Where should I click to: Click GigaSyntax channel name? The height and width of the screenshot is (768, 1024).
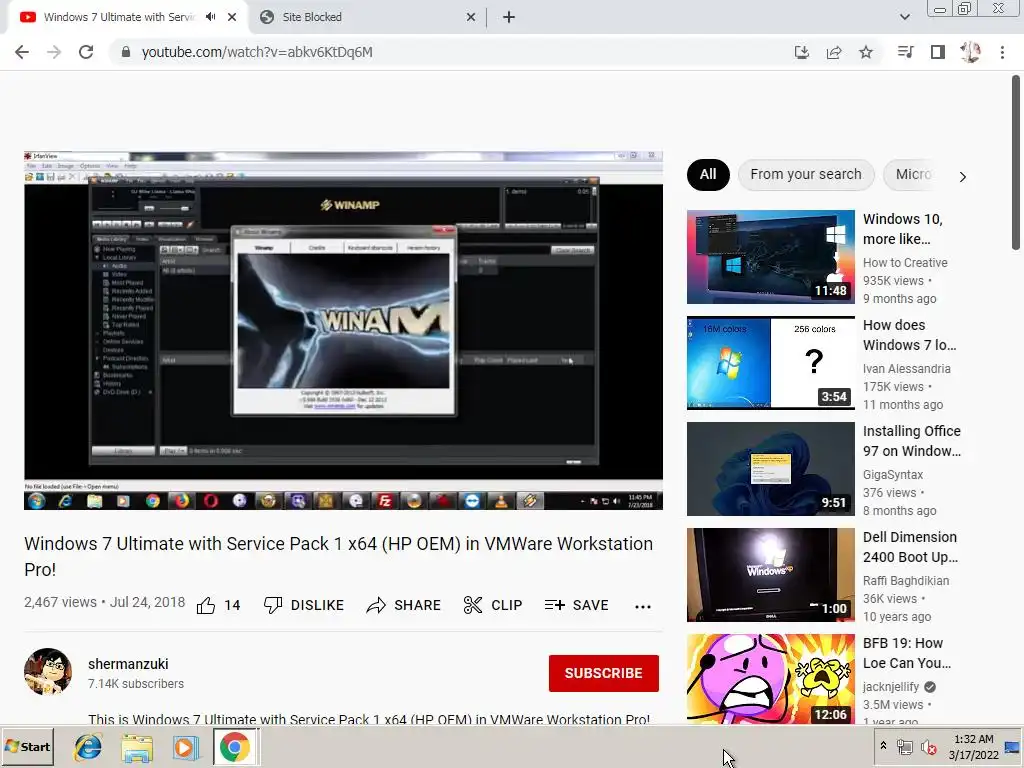pyautogui.click(x=893, y=475)
